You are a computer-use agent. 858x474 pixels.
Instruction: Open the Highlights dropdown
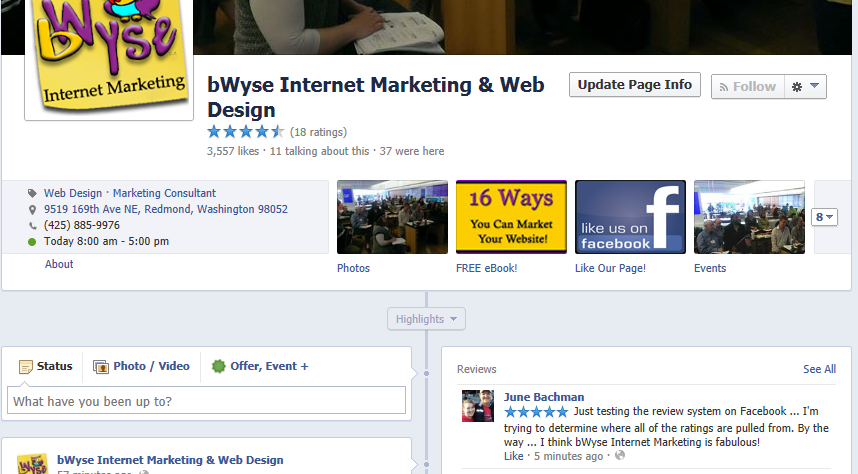point(426,319)
